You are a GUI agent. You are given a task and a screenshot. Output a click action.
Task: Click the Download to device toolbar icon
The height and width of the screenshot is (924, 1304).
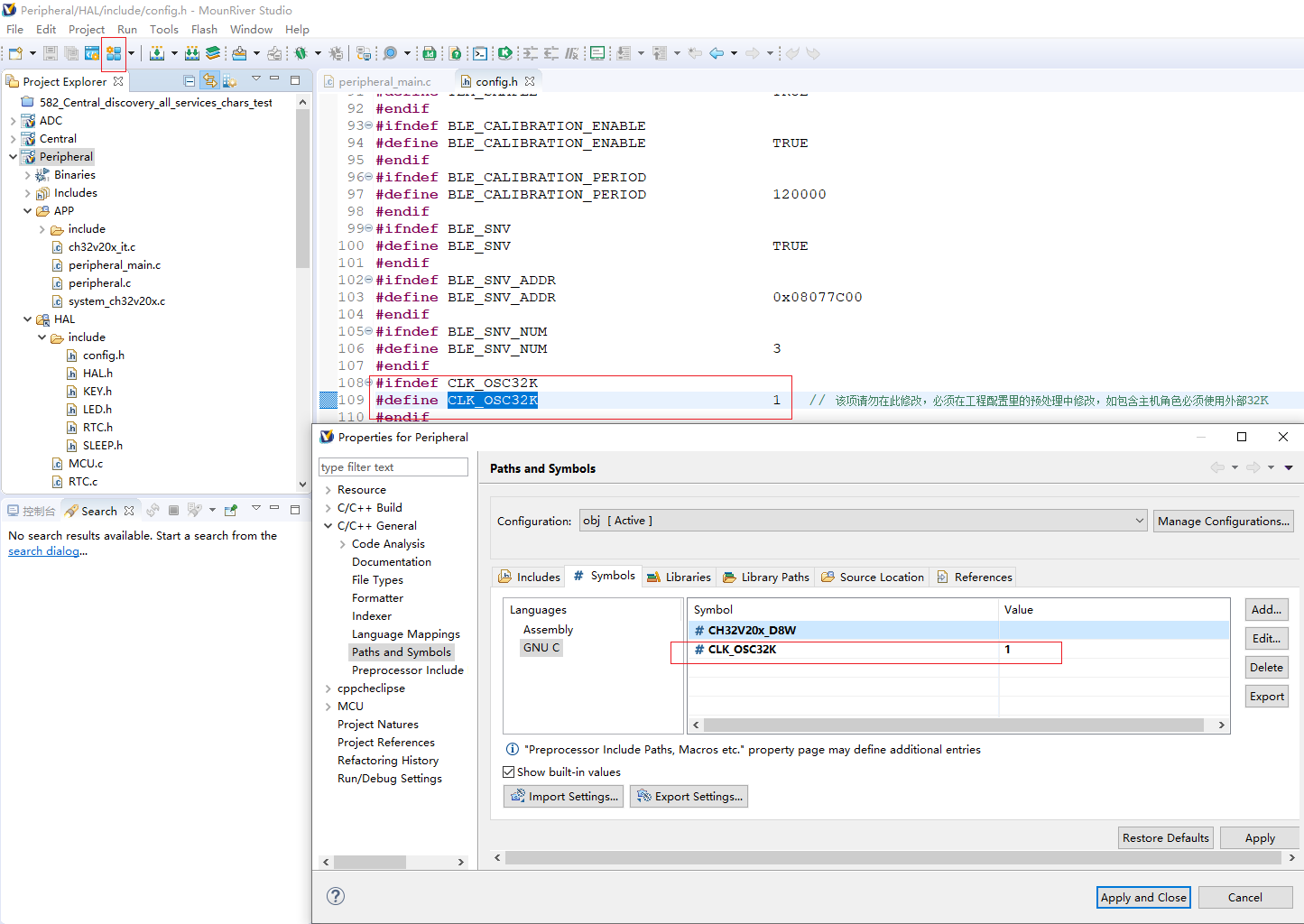coord(239,53)
